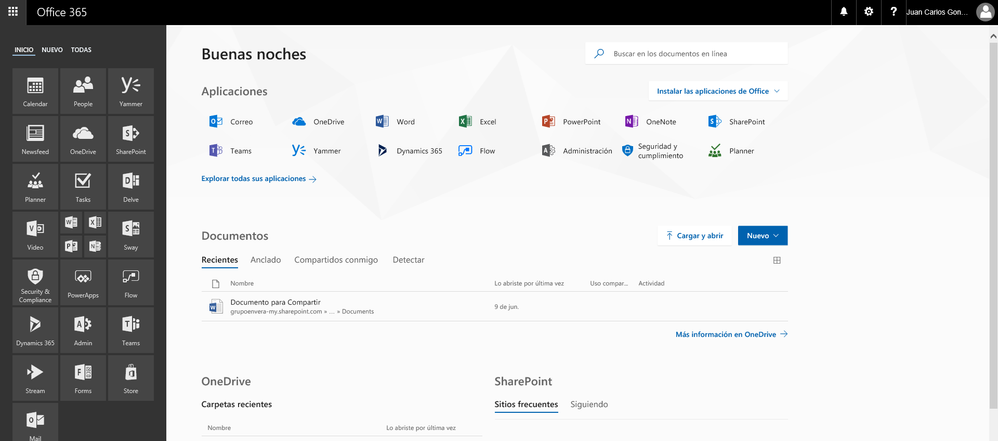Screen dimensions: 998x441
Task: Switch documents list to grid view
Action: (777, 260)
